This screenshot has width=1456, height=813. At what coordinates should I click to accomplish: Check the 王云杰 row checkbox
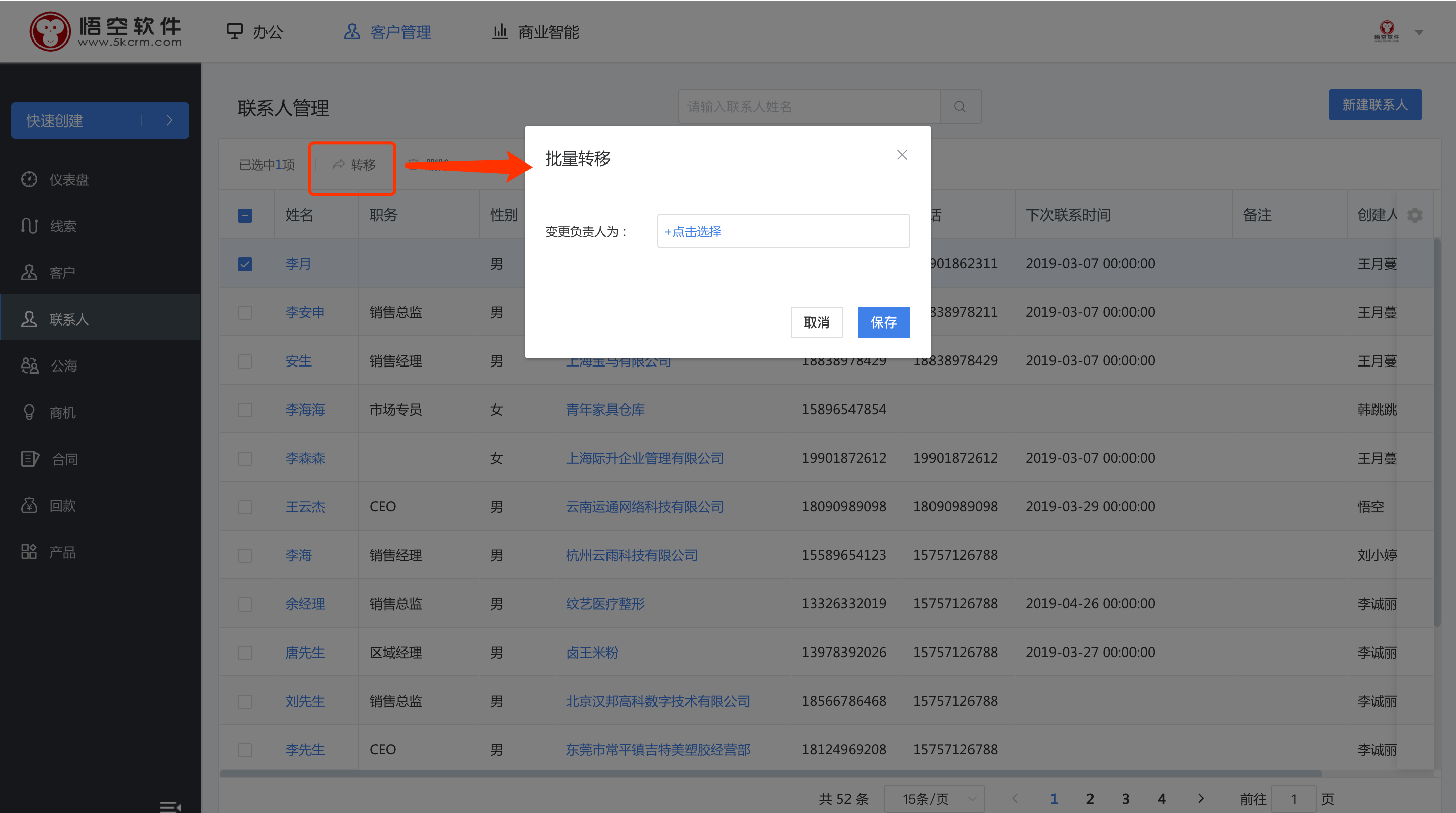click(245, 507)
